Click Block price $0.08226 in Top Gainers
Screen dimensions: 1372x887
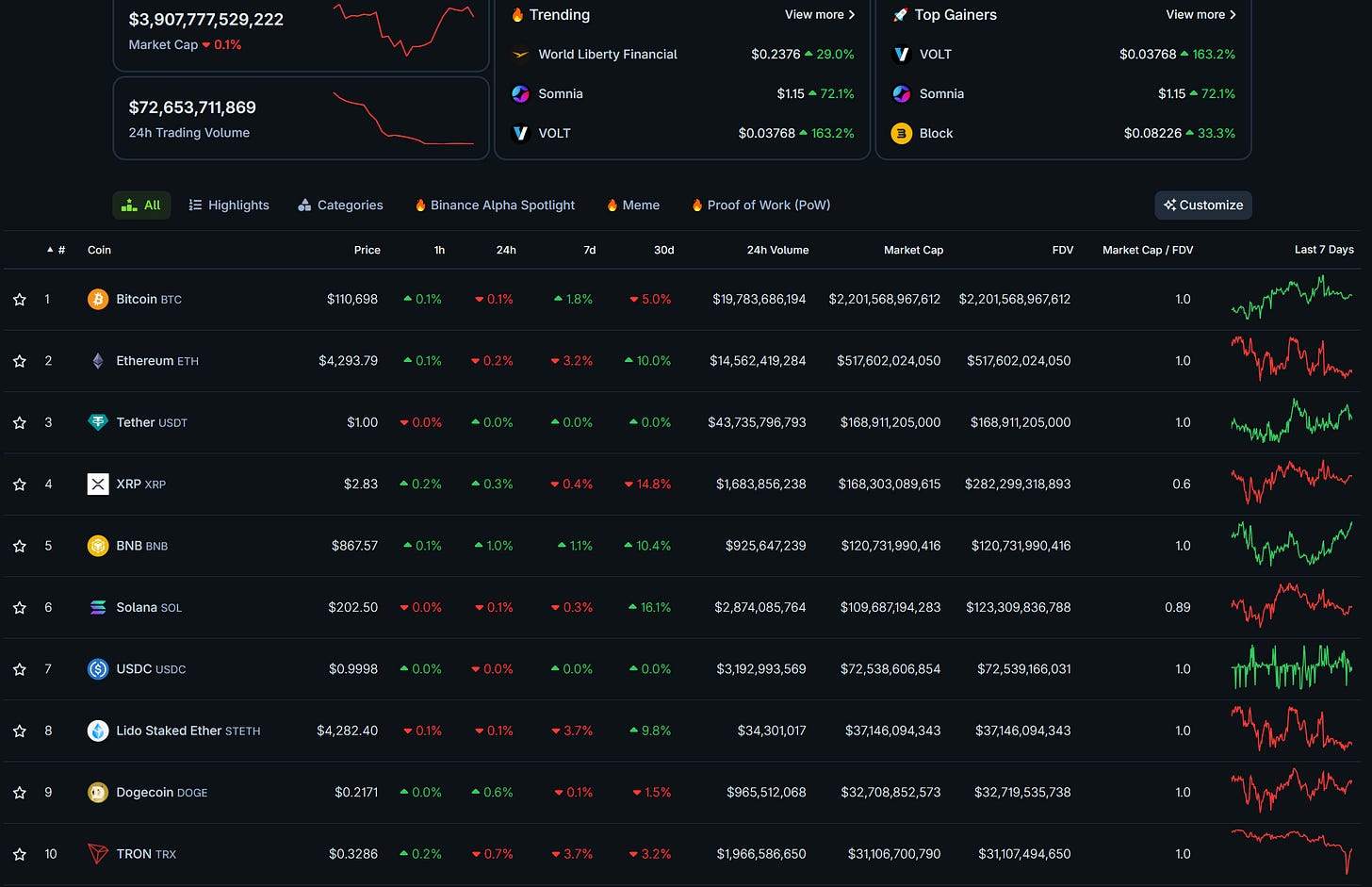(1152, 134)
